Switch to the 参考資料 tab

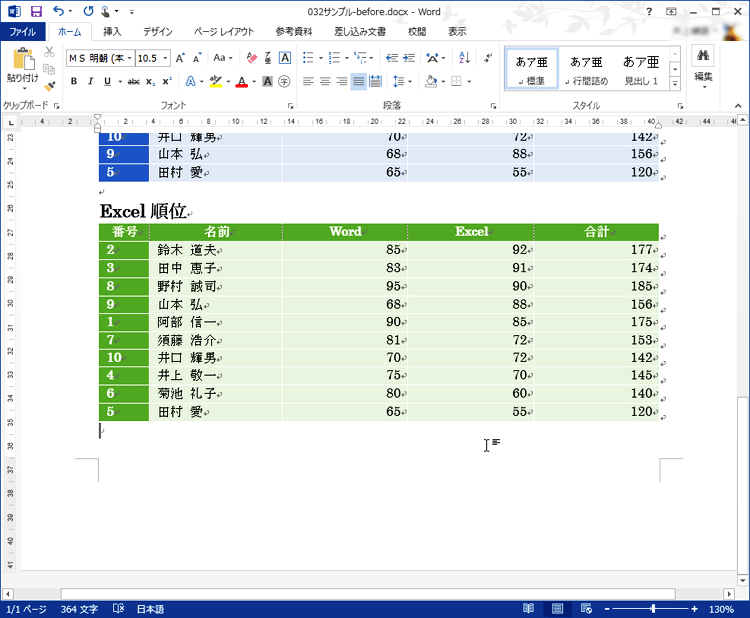[x=294, y=32]
